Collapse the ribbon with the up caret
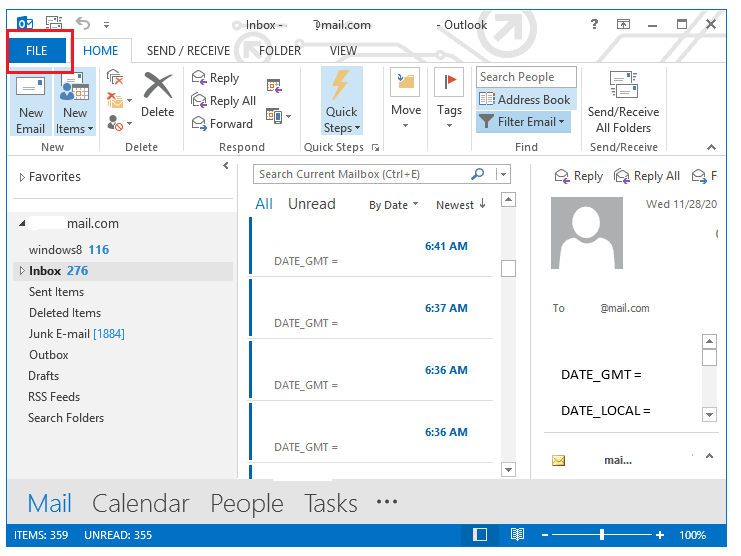Image resolution: width=741 pixels, height=556 pixels. [711, 147]
